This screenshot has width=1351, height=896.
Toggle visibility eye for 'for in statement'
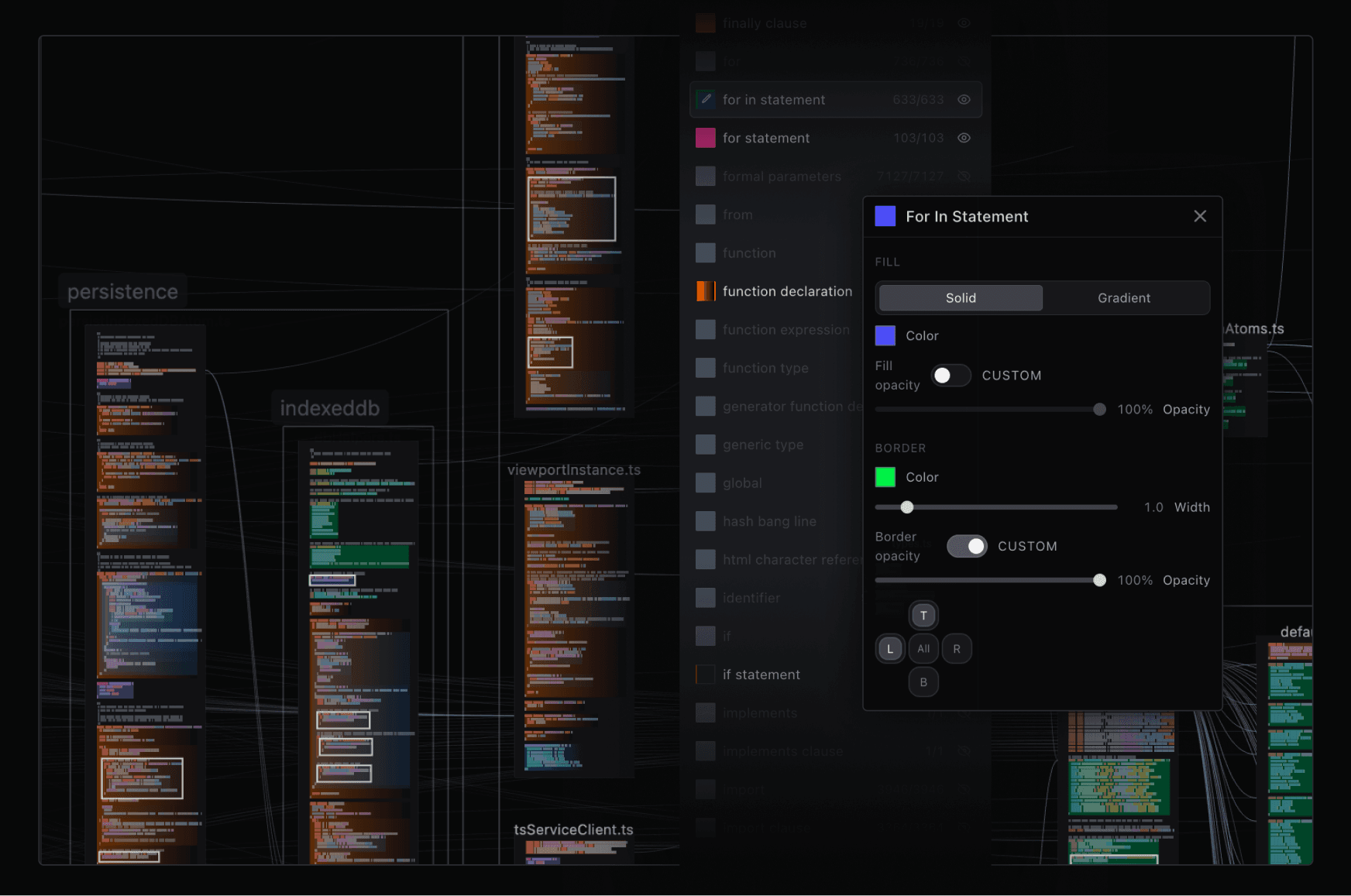click(964, 100)
